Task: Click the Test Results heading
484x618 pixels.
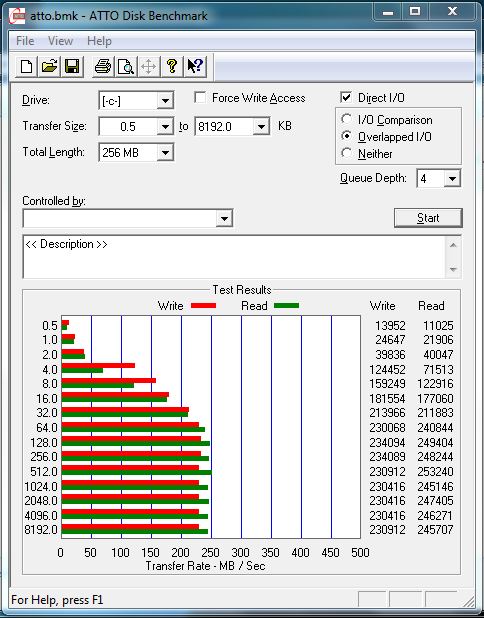Action: 242,290
